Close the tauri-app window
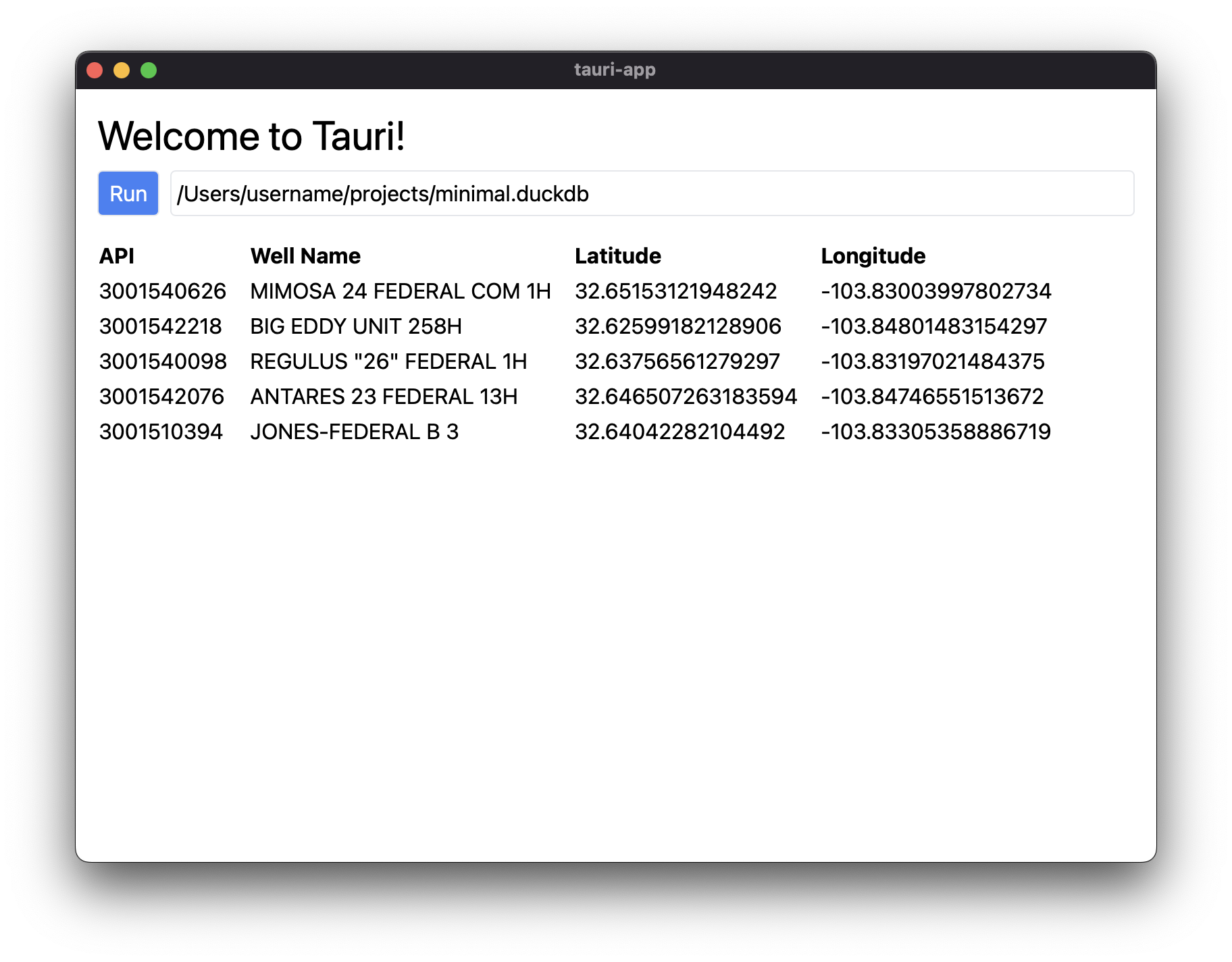1232x962 pixels. (x=95, y=70)
